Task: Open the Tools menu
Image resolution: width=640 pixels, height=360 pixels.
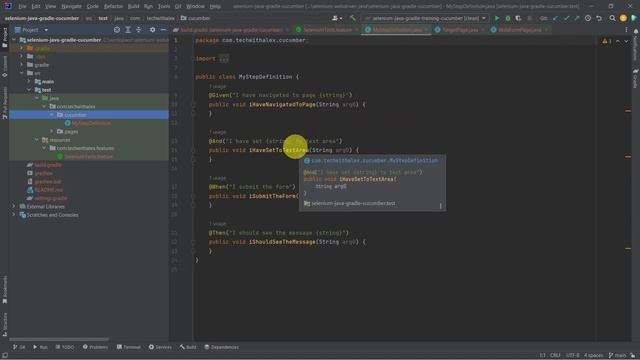Action: click(x=164, y=6)
